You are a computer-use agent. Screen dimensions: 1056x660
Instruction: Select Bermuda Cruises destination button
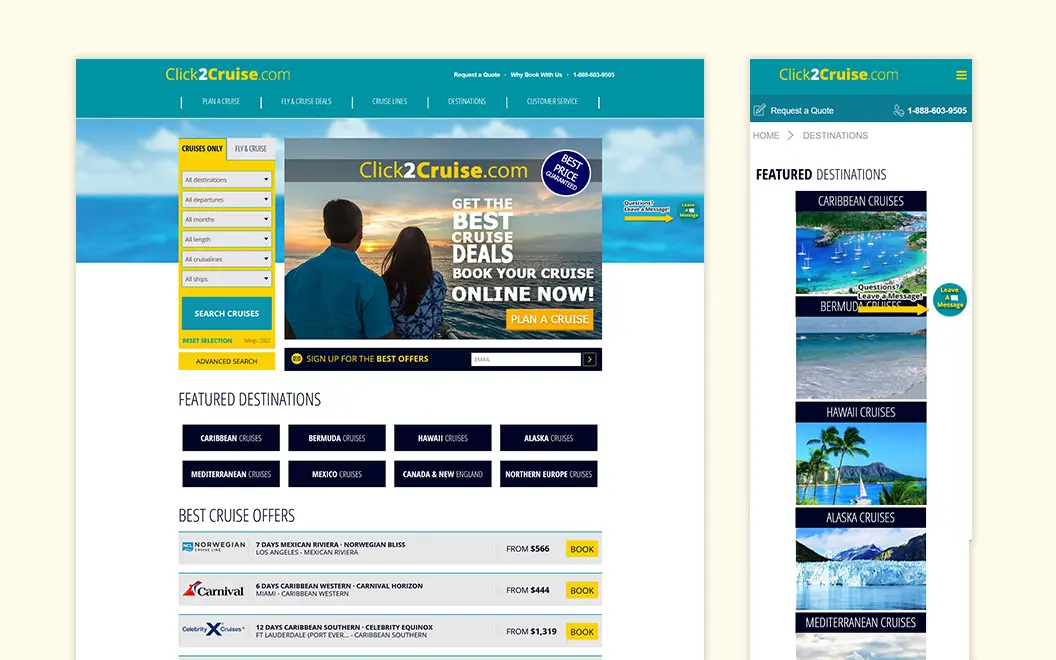[337, 438]
